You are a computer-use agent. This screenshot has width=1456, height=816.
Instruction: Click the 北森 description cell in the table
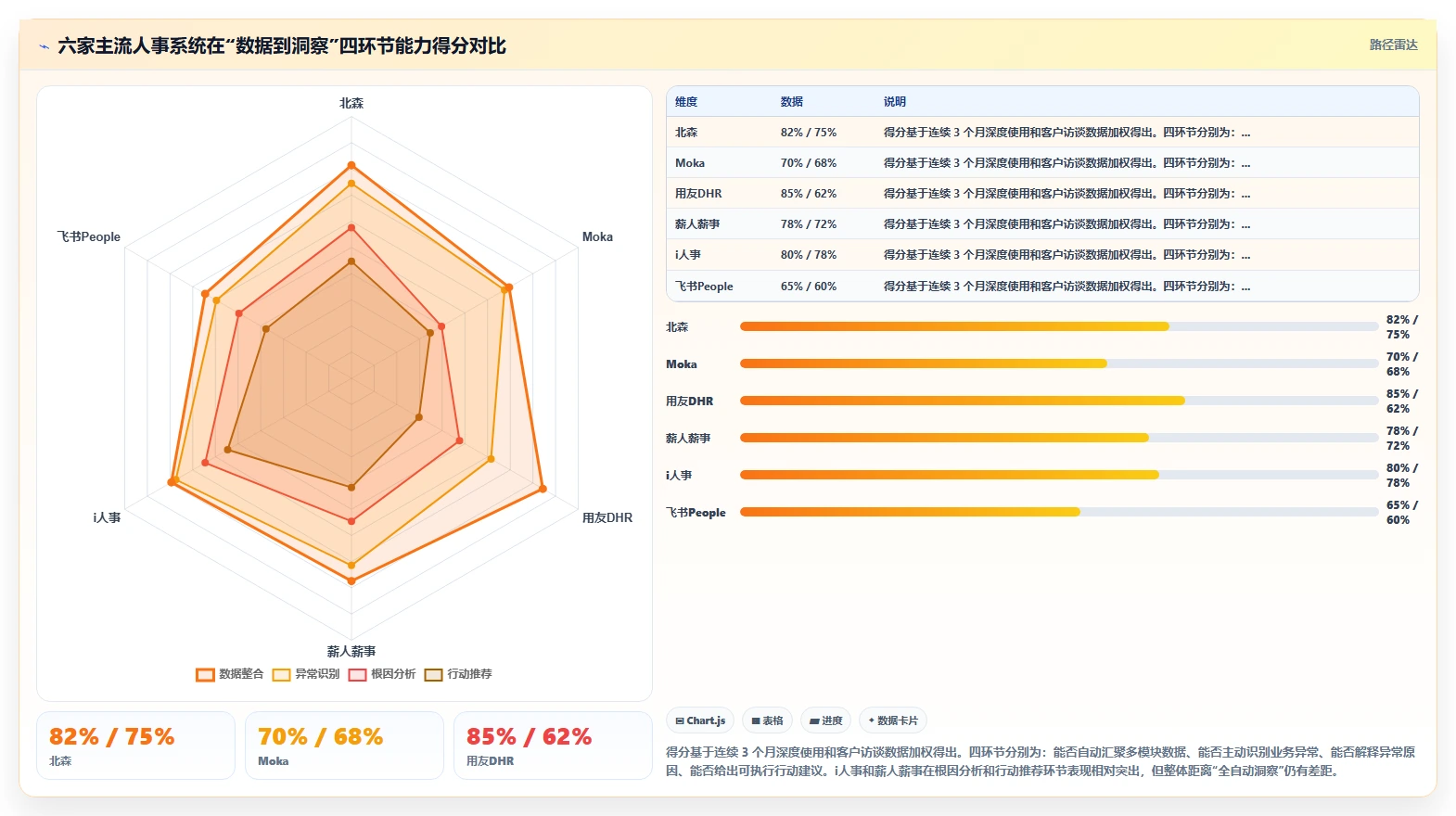(1066, 133)
